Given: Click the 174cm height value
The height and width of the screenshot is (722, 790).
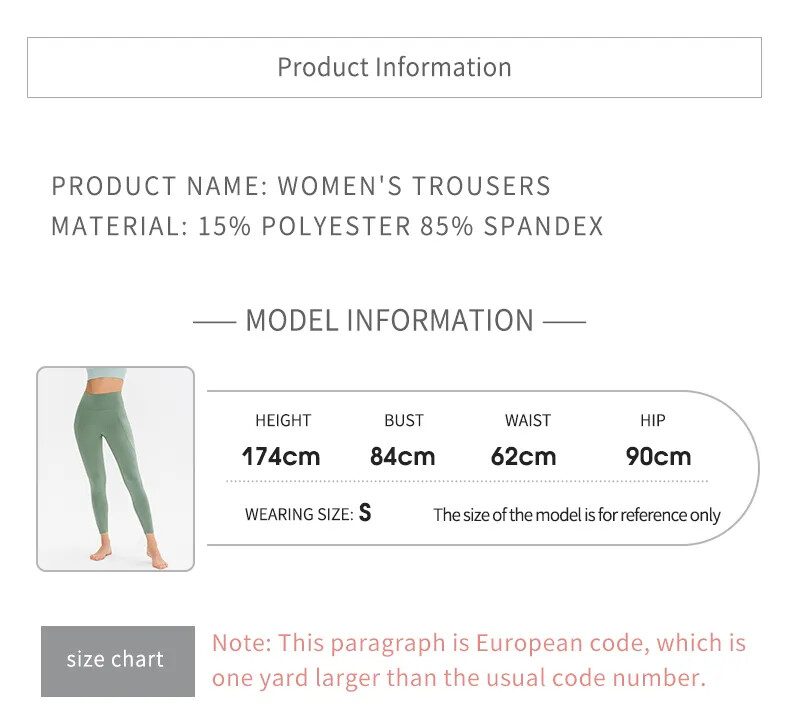Looking at the screenshot, I should pos(281,456).
